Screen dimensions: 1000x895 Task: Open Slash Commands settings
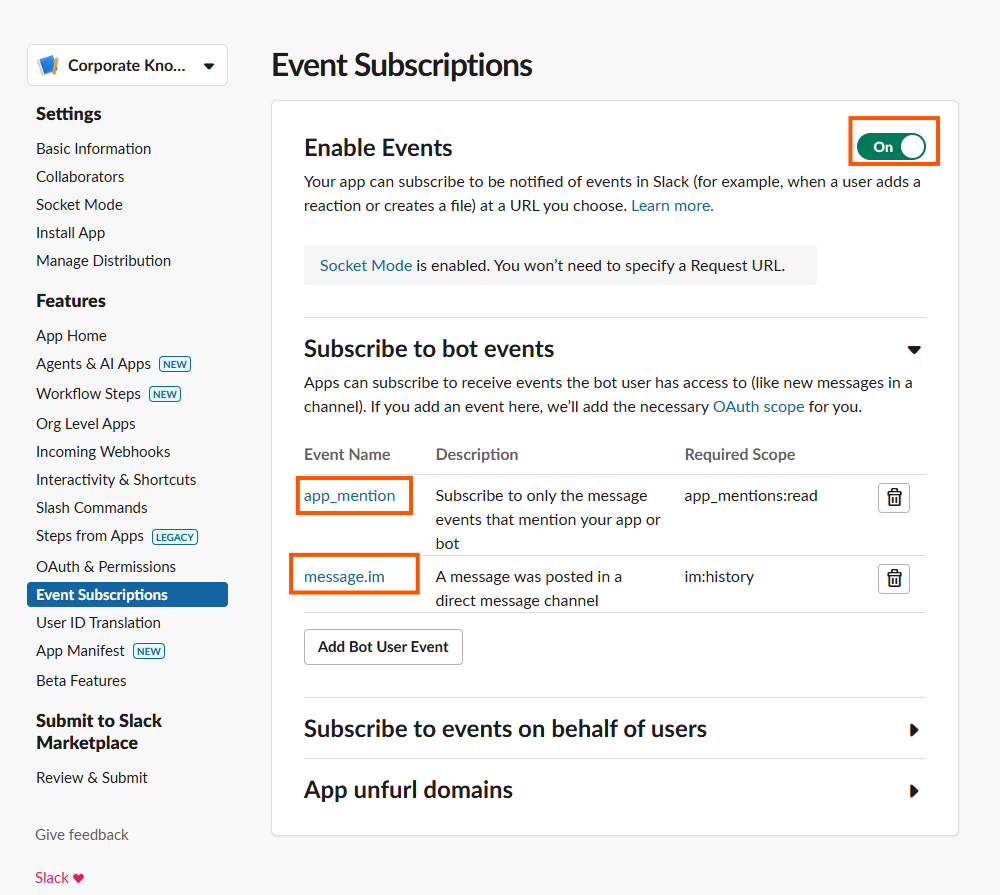(x=92, y=508)
